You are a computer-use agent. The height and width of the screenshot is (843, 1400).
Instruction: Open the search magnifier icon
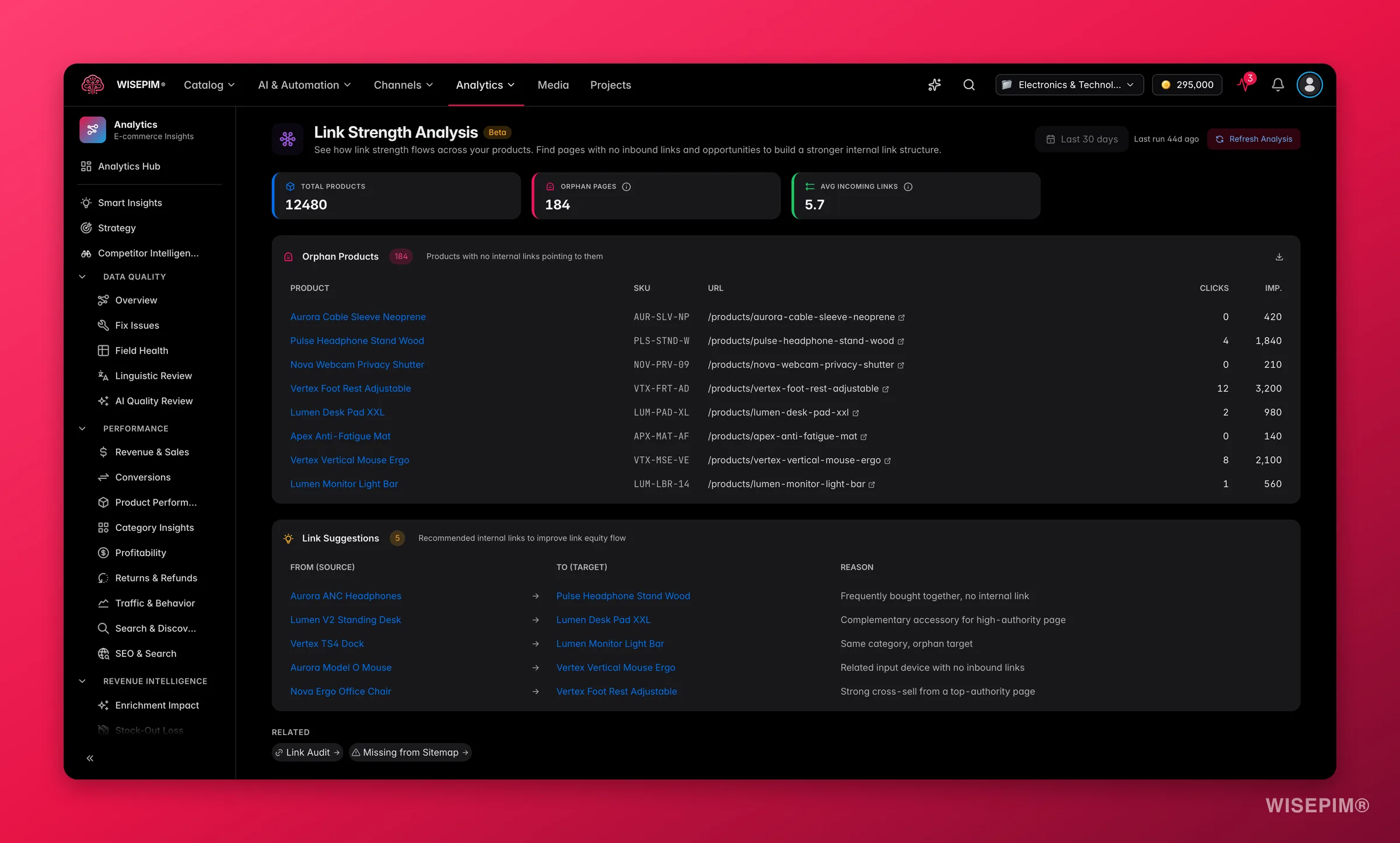pos(969,85)
